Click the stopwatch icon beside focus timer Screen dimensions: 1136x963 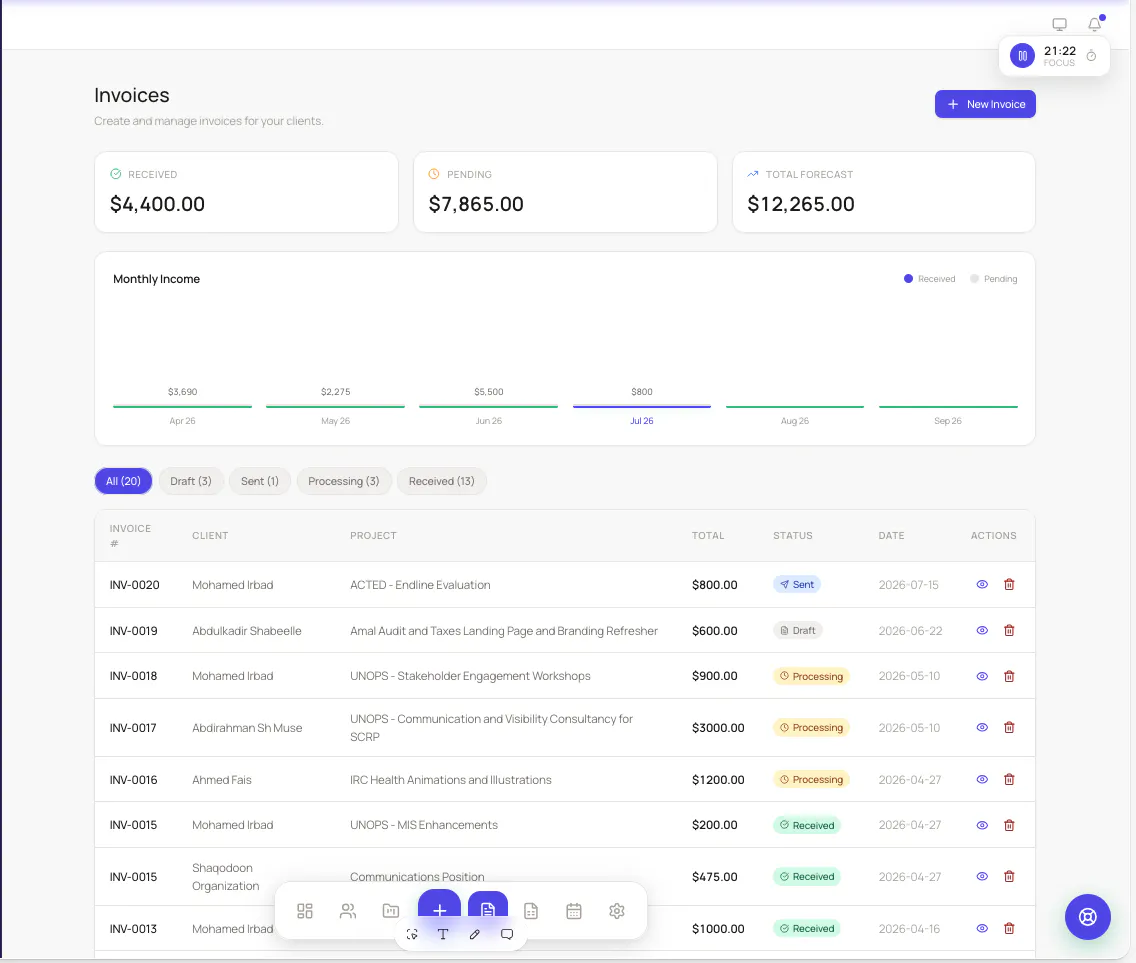point(1091,56)
